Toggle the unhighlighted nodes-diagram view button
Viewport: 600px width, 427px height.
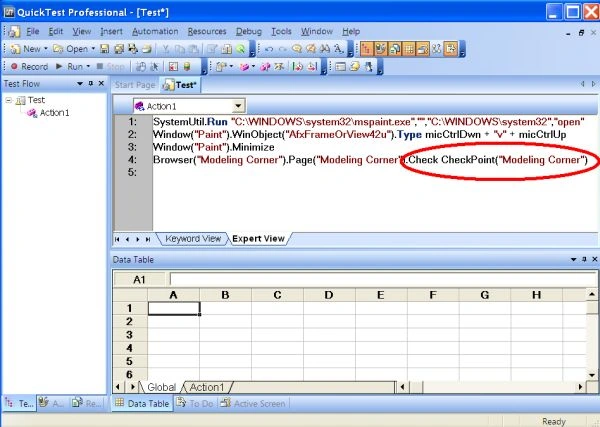coord(437,49)
